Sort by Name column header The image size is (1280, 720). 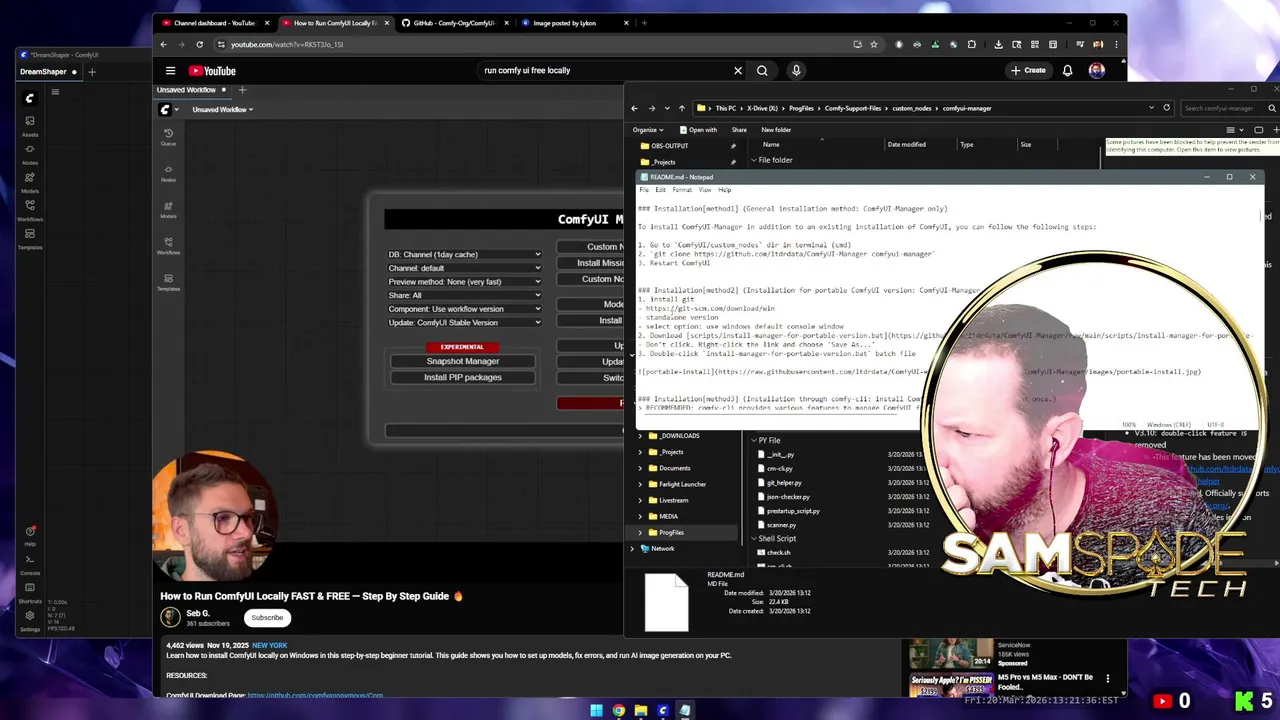(x=771, y=144)
